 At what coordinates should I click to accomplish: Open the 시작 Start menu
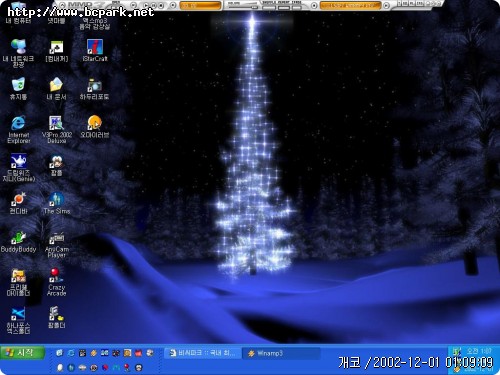click(22, 353)
